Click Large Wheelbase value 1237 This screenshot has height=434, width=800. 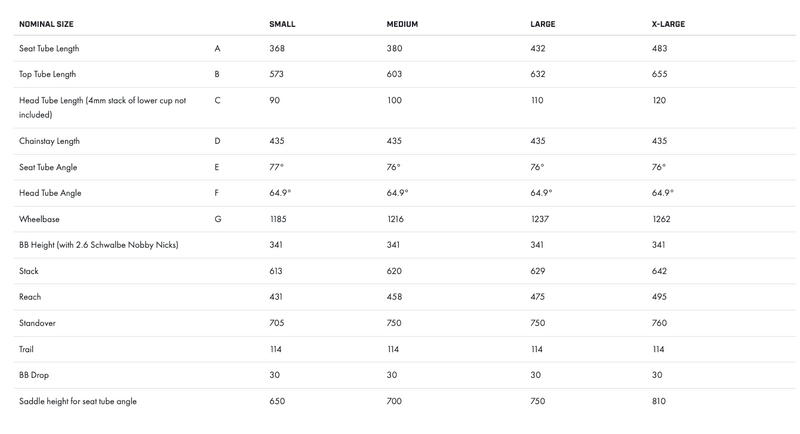coord(539,219)
